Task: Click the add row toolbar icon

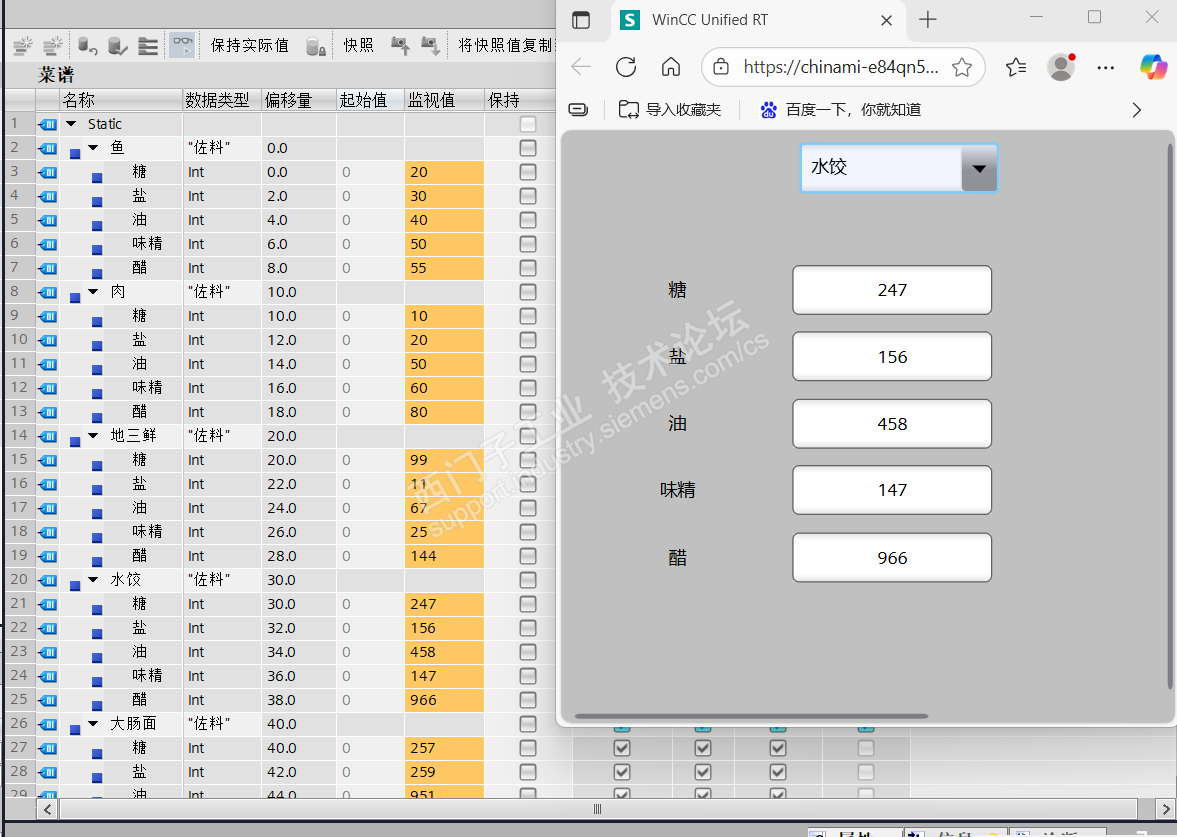Action: [x=53, y=46]
